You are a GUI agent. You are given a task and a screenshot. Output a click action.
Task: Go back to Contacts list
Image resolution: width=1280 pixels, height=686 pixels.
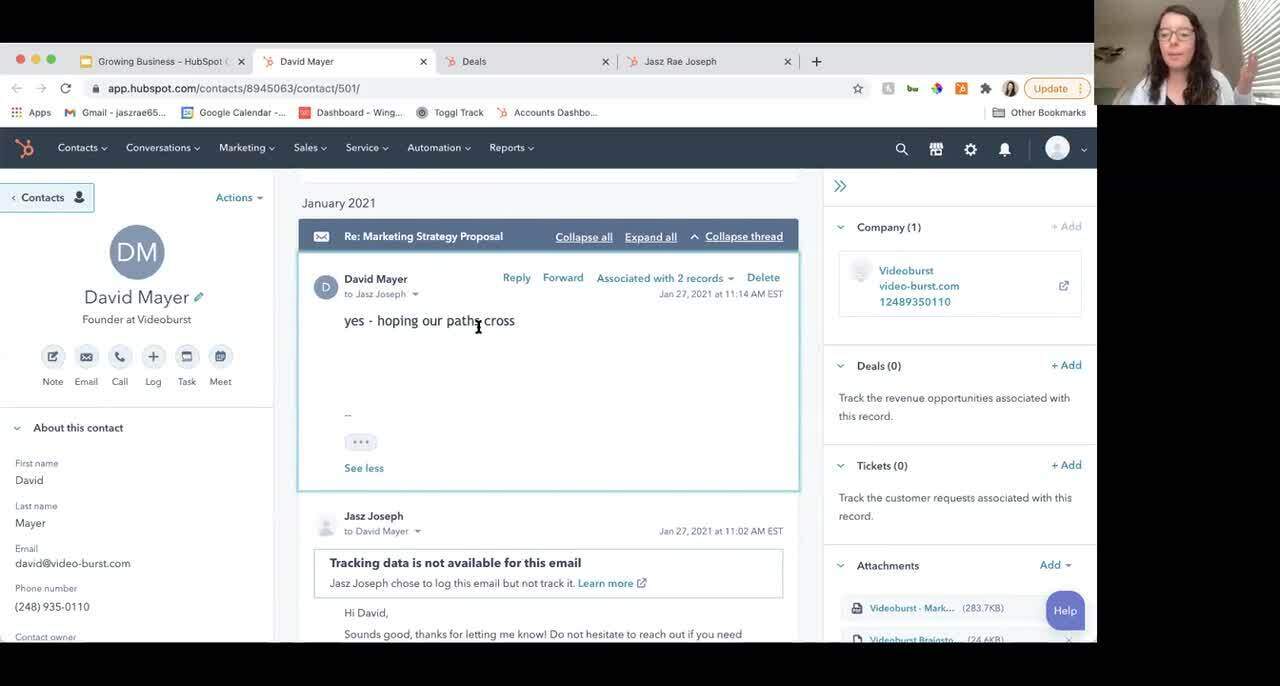[47, 198]
